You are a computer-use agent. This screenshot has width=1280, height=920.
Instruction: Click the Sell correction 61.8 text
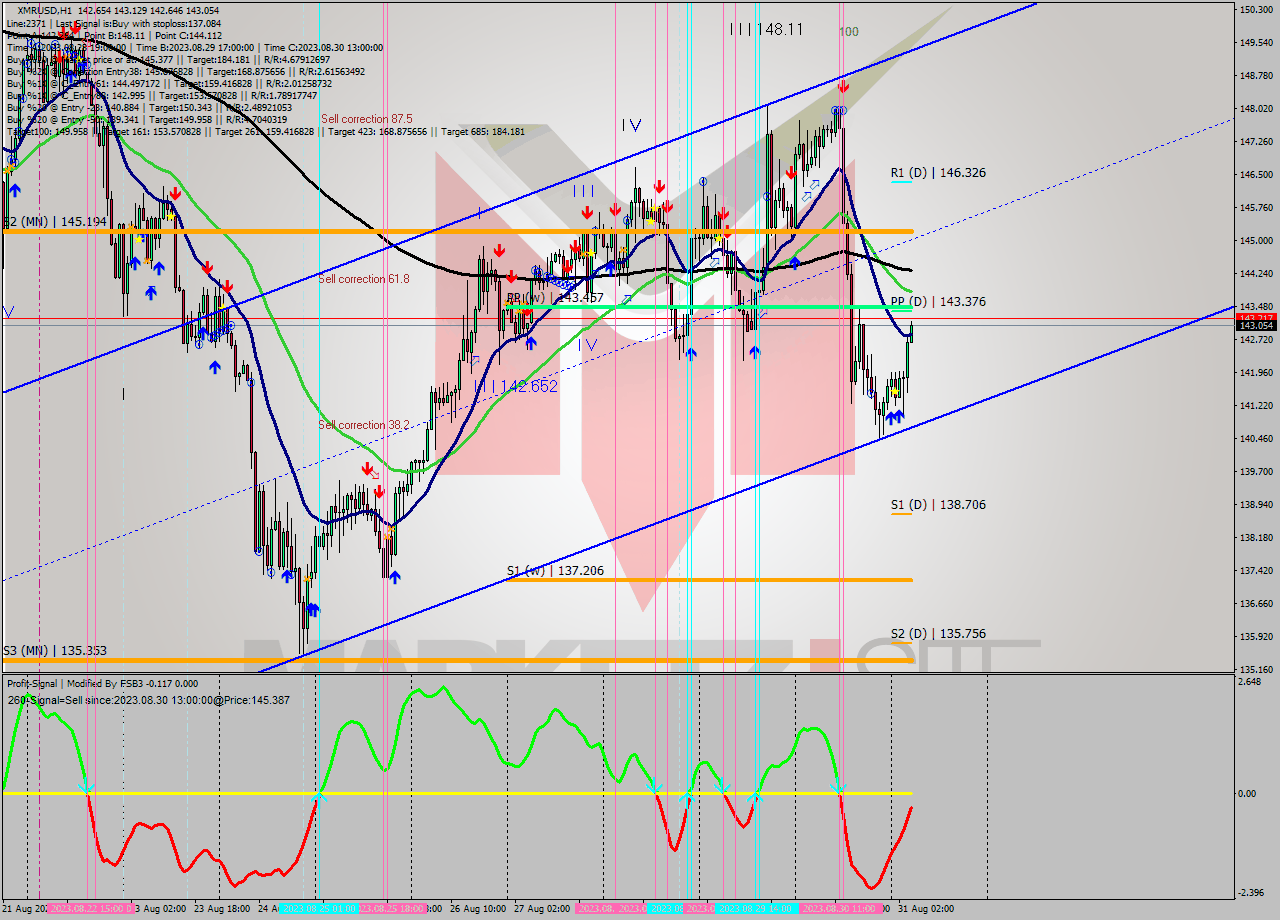pos(364,279)
